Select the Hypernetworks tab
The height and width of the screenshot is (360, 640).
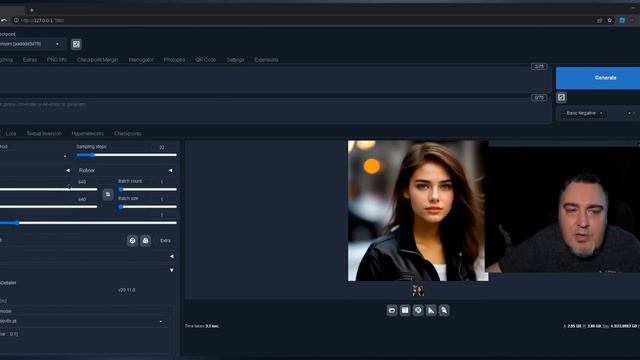[87, 133]
